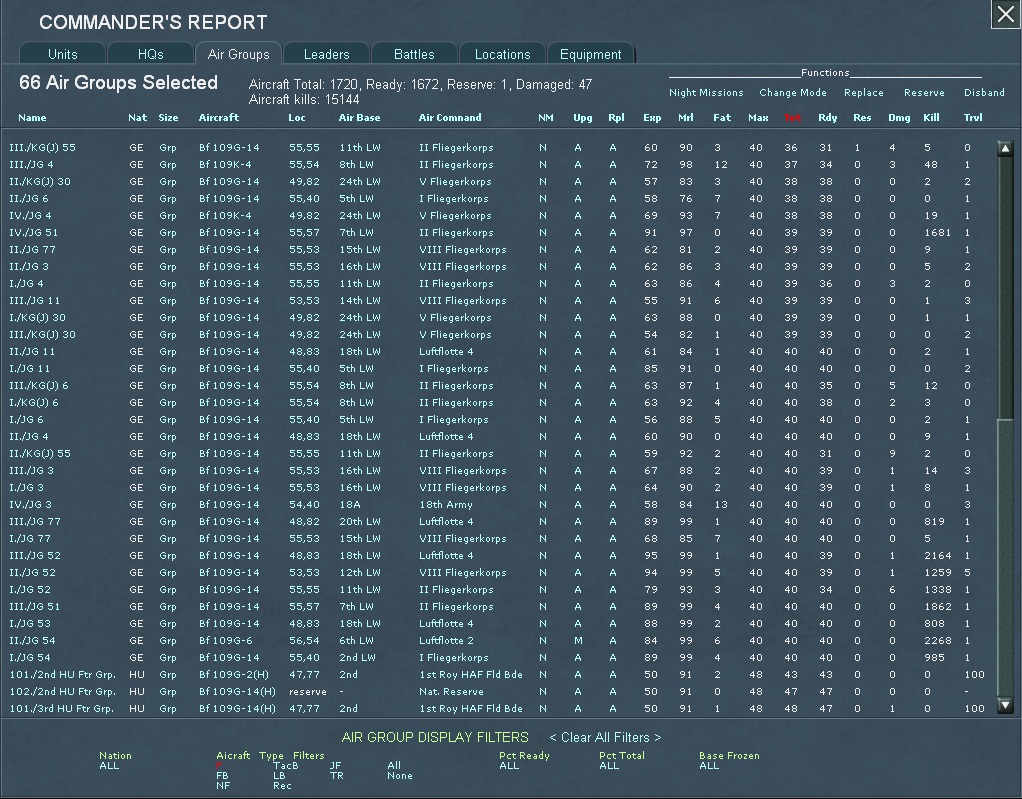Toggle the LB aircraft type filter
This screenshot has height=799, width=1022.
[x=279, y=776]
